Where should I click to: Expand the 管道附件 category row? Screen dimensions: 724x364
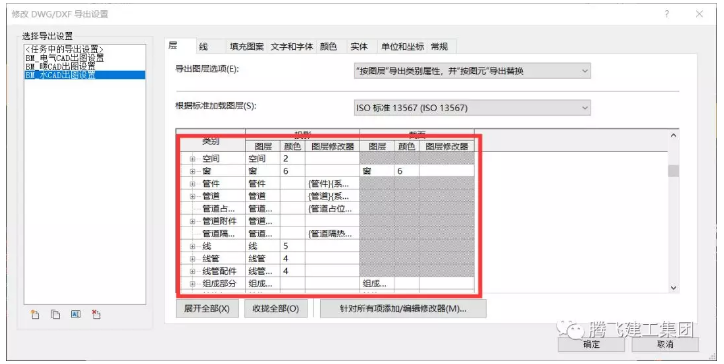click(193, 221)
